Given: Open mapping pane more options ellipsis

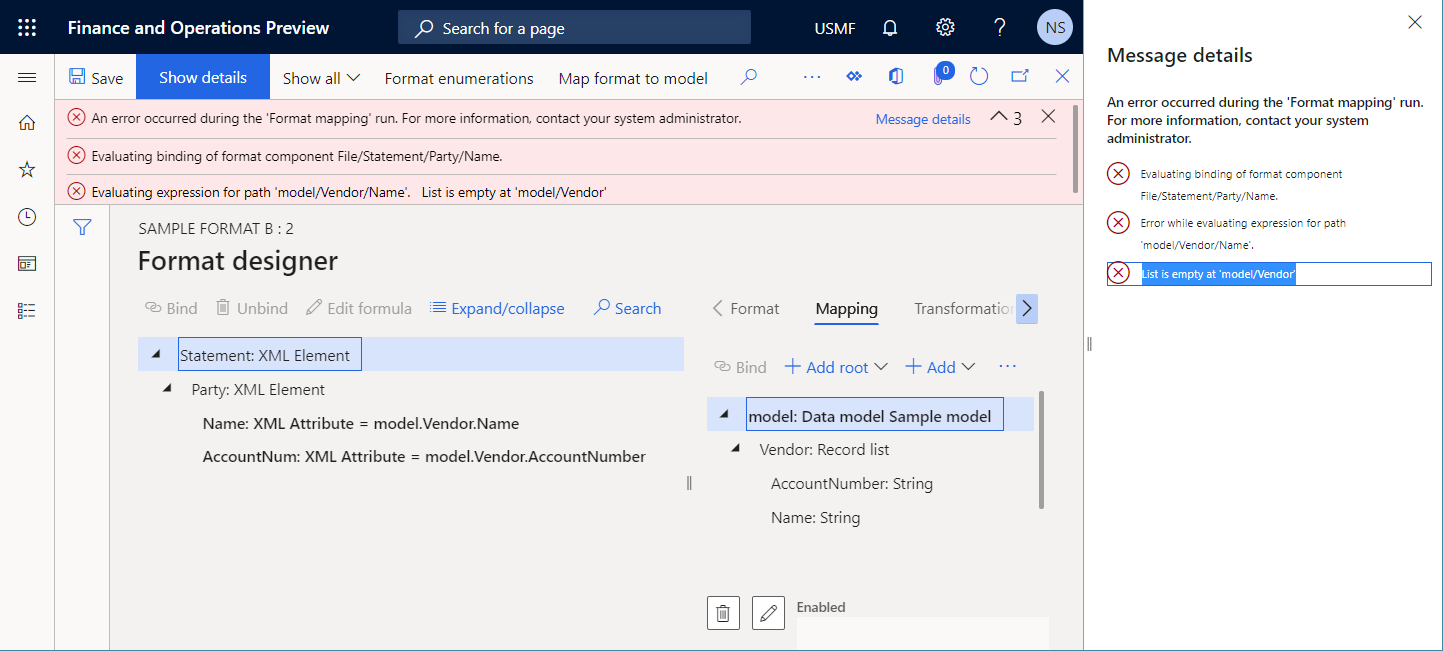Looking at the screenshot, I should click(x=1007, y=367).
